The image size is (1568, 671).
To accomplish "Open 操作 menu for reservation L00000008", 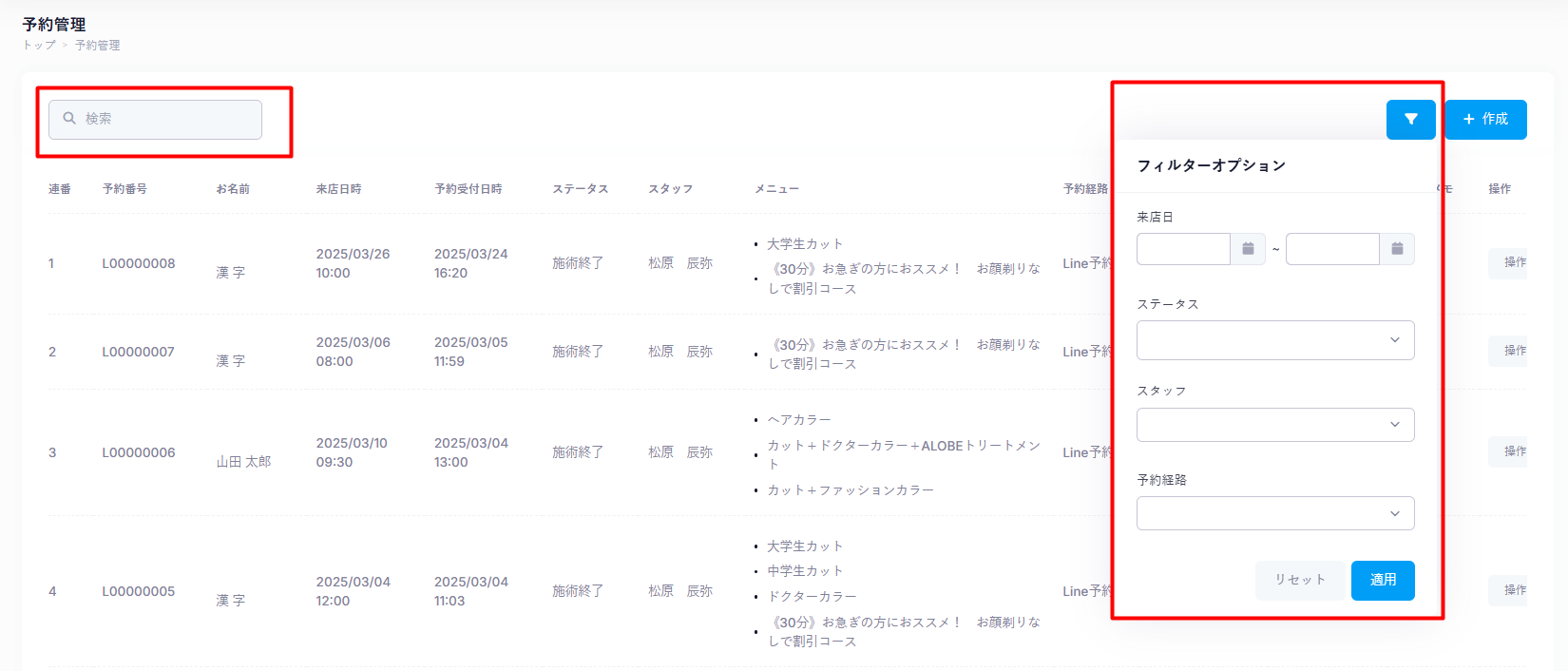I will point(1511,262).
